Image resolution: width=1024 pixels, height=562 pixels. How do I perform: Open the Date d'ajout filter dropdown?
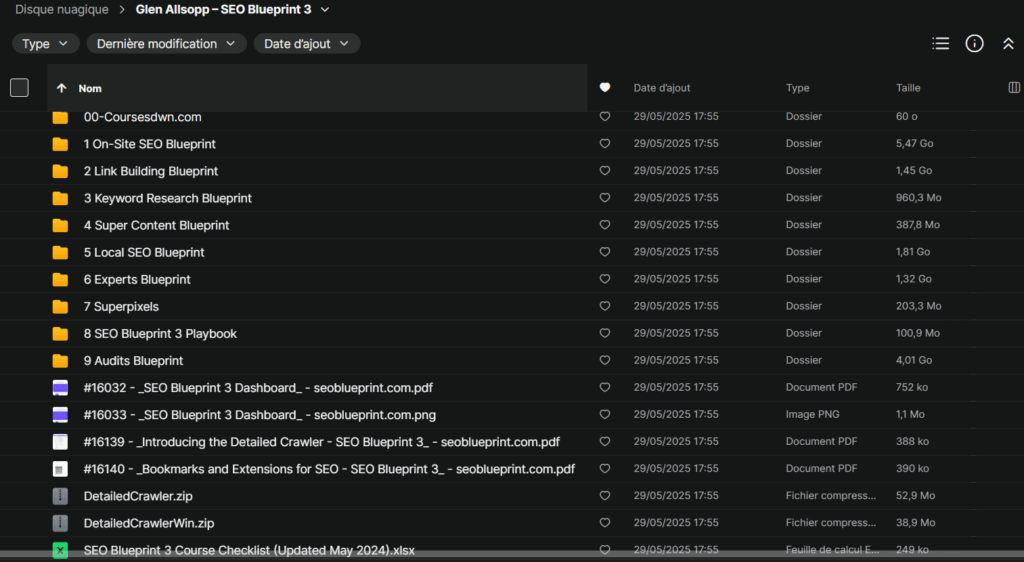pos(306,44)
